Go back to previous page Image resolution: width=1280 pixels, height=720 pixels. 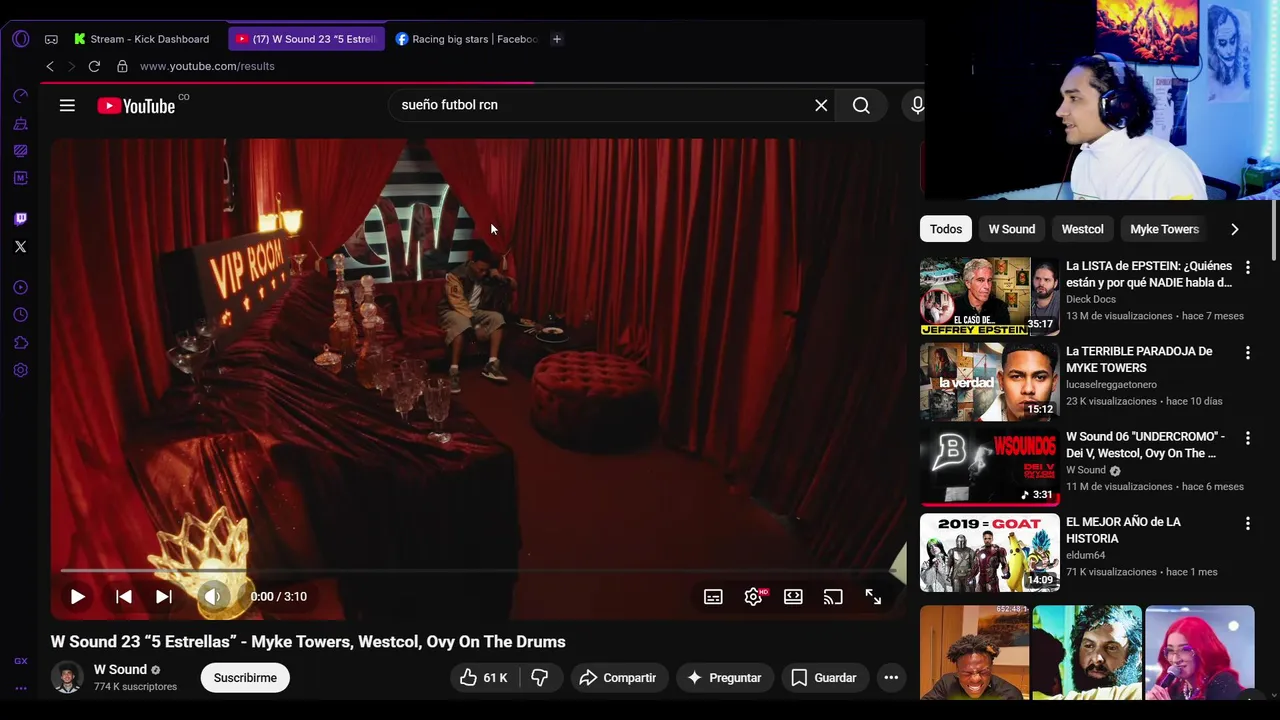50,66
